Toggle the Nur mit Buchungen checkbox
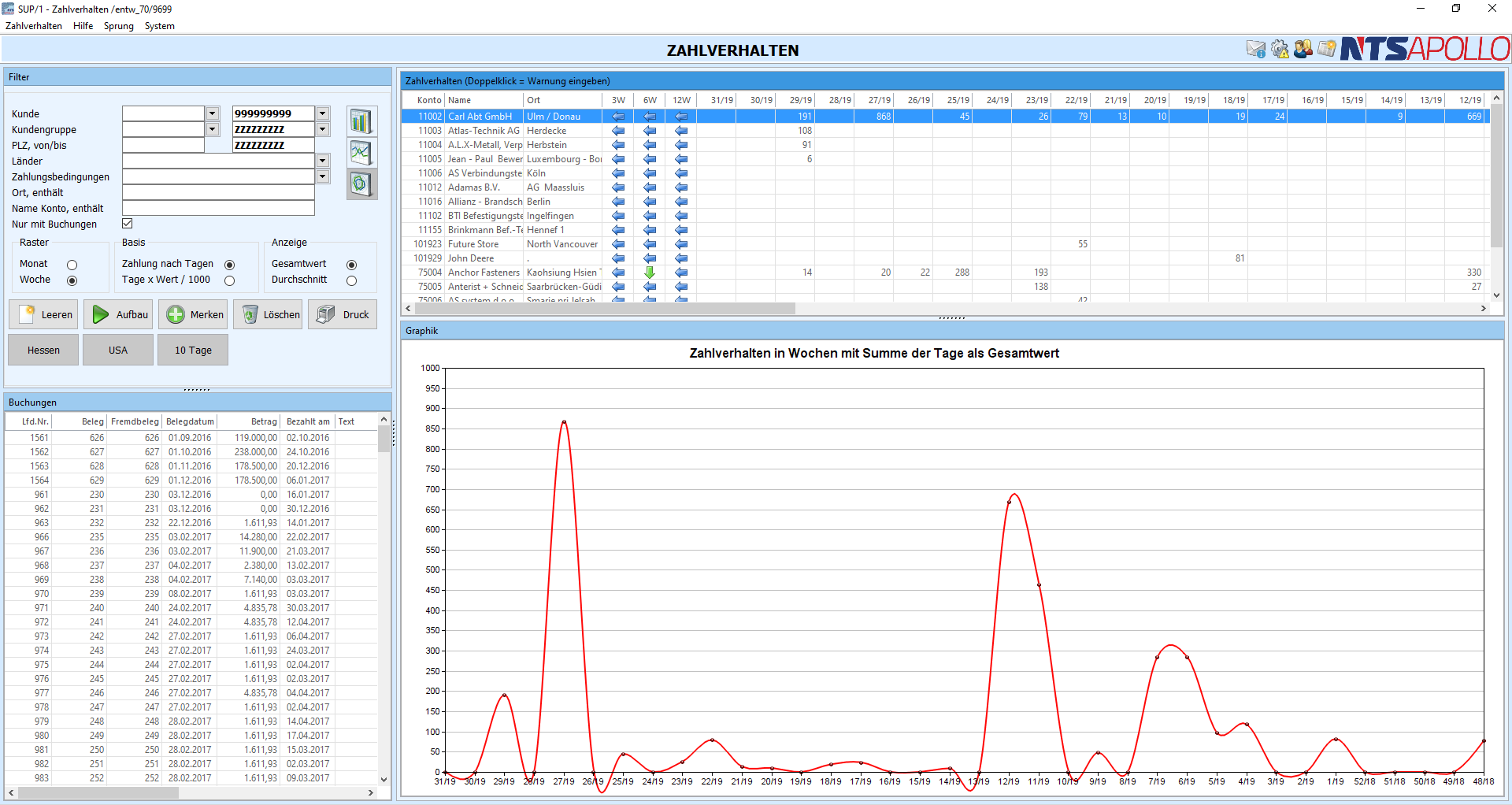1512x805 pixels. click(x=127, y=224)
